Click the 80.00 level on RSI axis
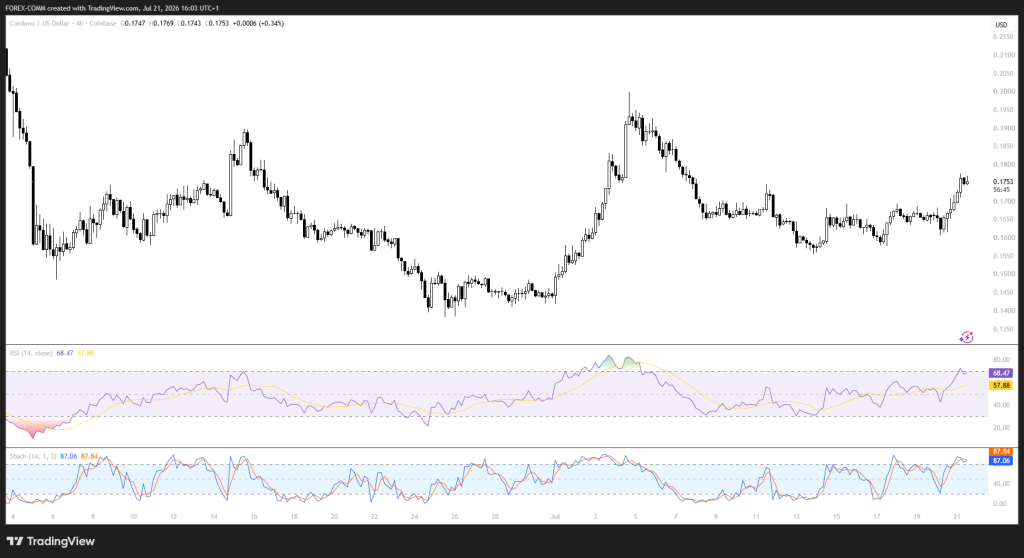Viewport: 1024px width, 558px height. (x=1001, y=360)
